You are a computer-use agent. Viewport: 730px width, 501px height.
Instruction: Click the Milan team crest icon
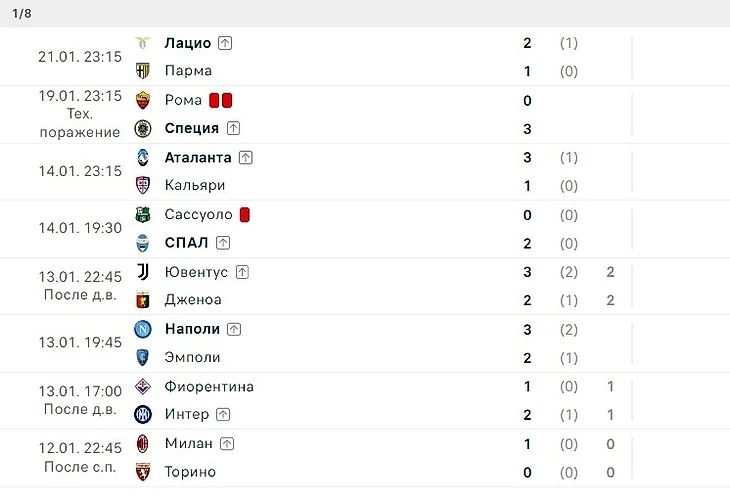point(142,444)
